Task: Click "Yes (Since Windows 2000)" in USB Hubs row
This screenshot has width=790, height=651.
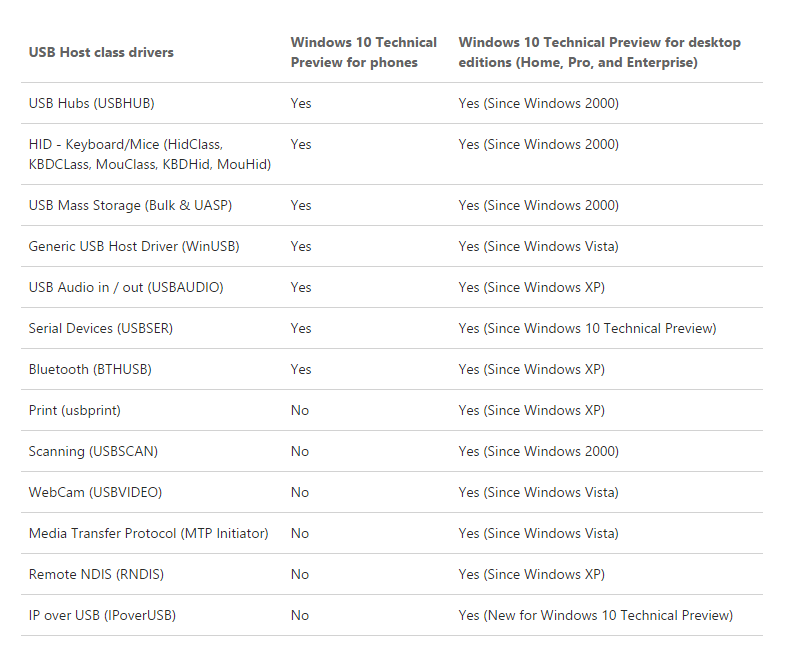Action: pos(539,103)
